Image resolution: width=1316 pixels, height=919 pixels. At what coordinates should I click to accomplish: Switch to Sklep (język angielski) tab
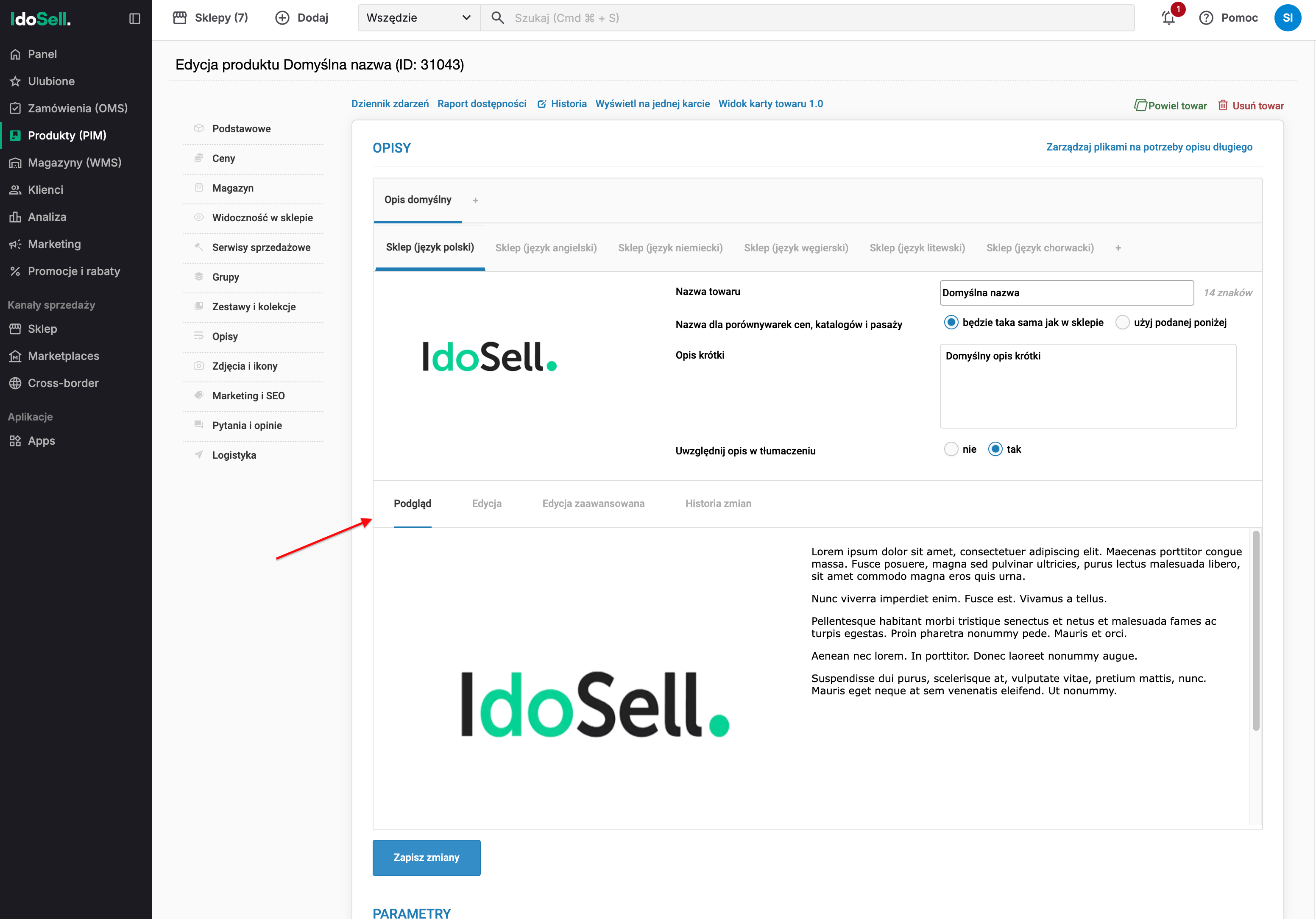tap(546, 248)
